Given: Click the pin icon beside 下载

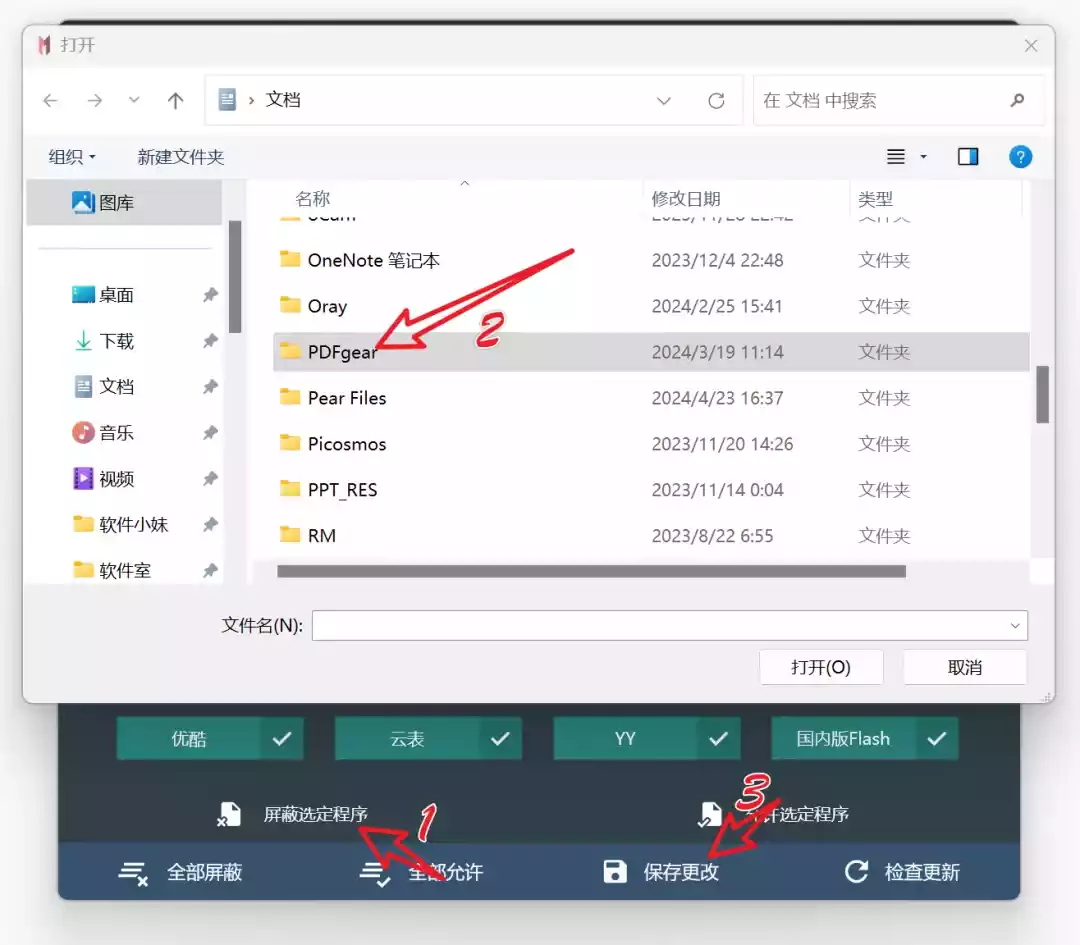Looking at the screenshot, I should tap(210, 341).
